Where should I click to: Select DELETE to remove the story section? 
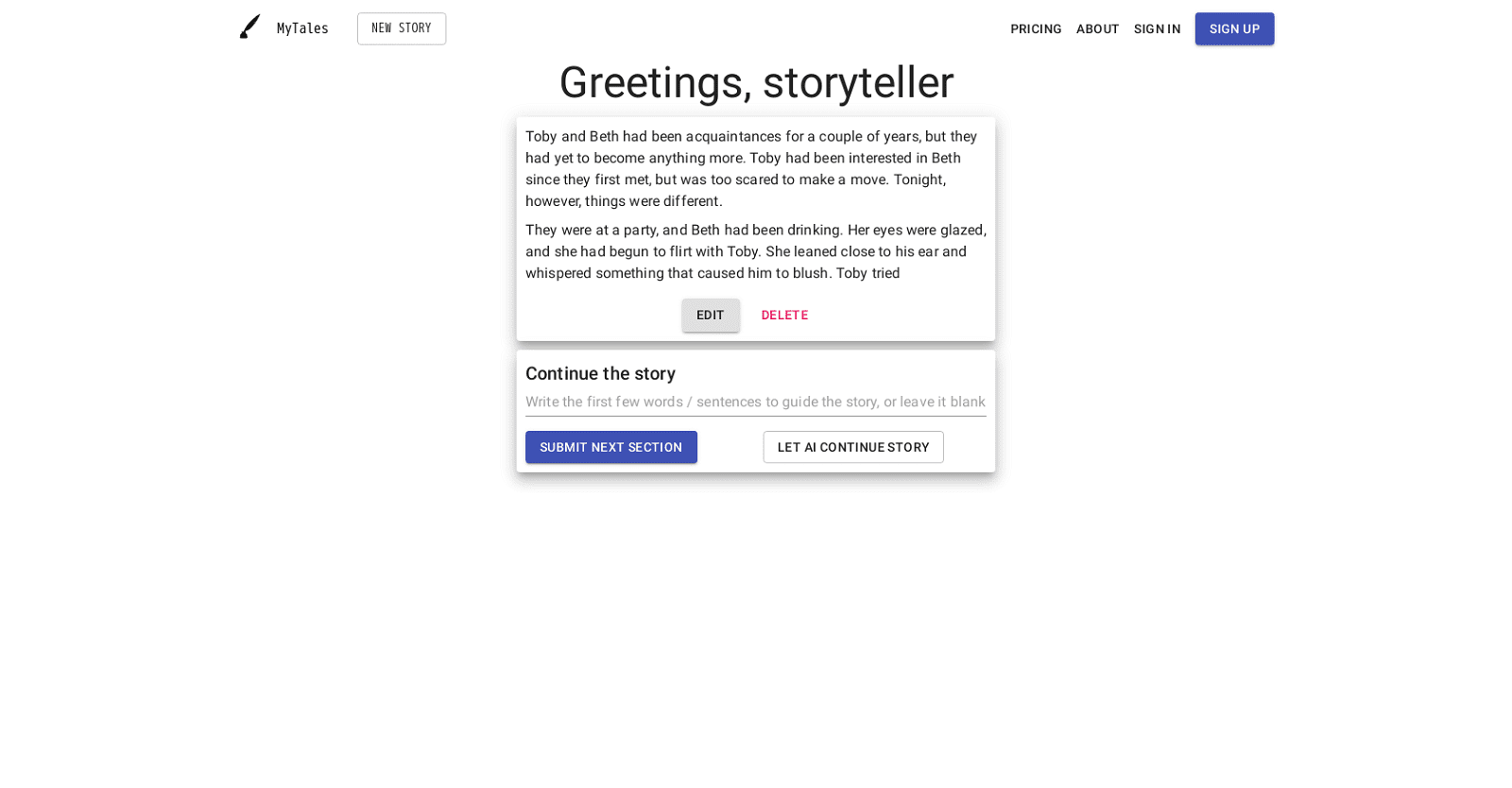[784, 315]
